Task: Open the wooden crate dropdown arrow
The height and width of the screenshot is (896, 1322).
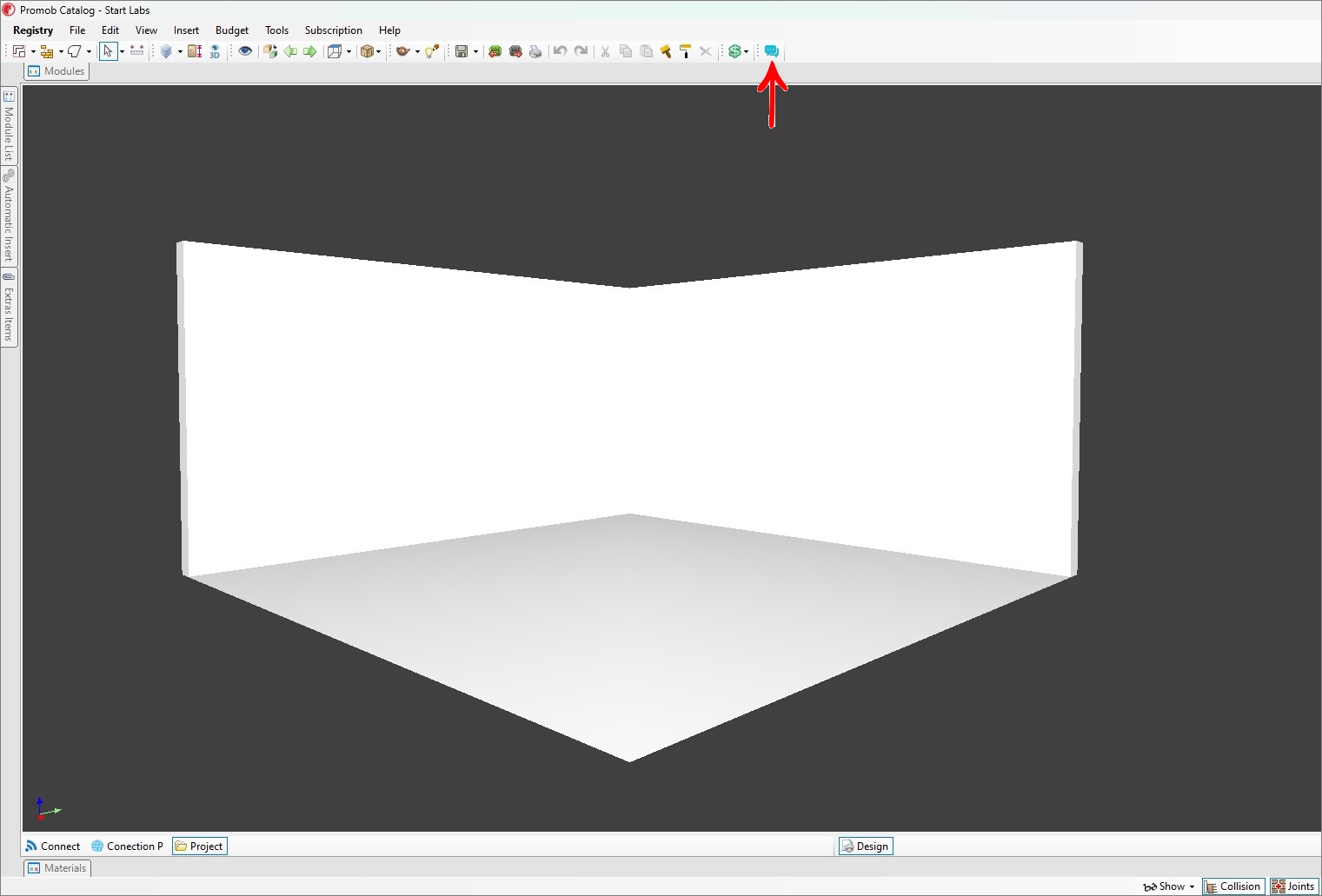Action: click(x=379, y=51)
